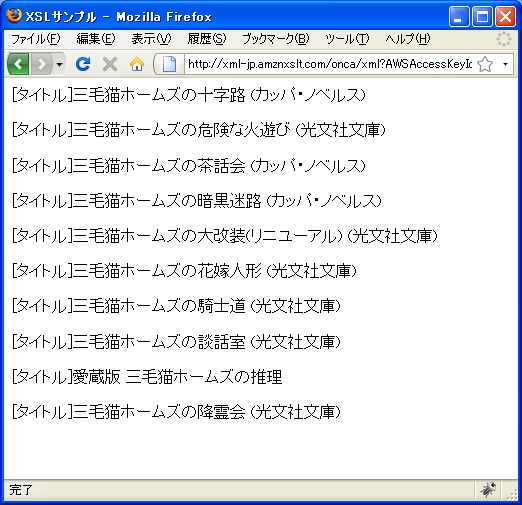Click the title 三毛猫ホームズの降霊会

tap(159, 412)
